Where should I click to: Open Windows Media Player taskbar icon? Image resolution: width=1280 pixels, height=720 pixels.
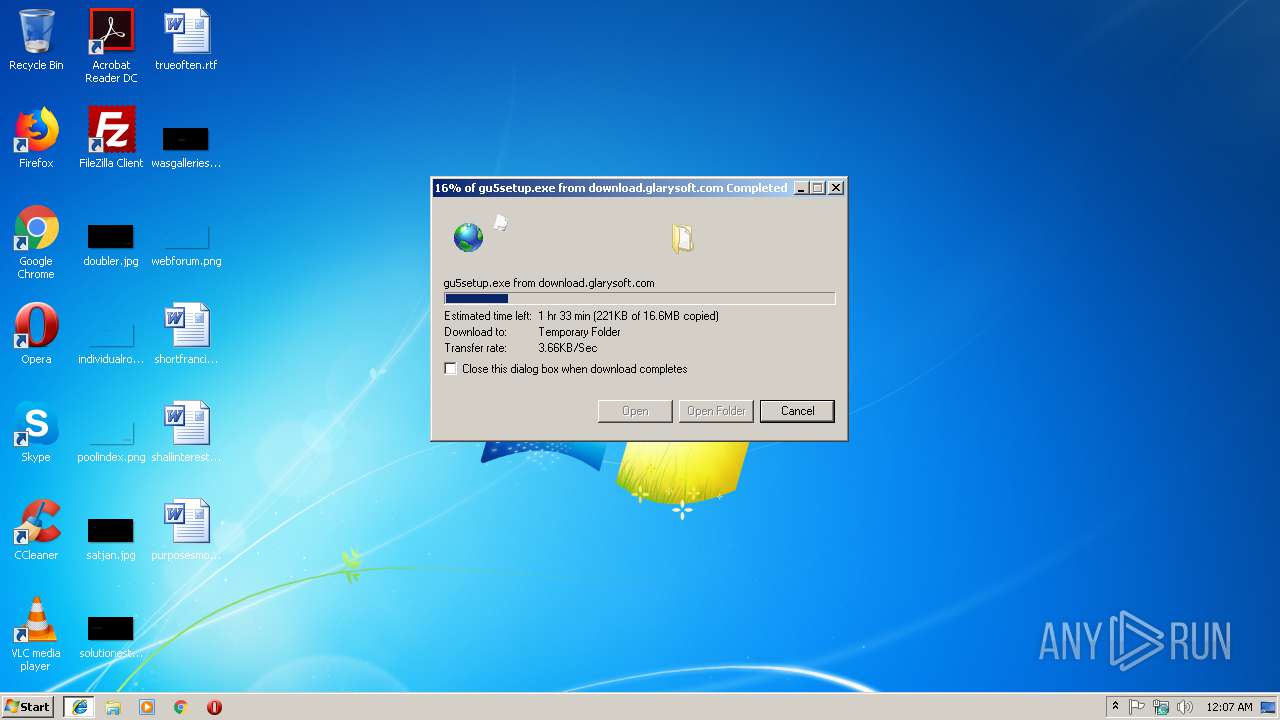coord(147,707)
